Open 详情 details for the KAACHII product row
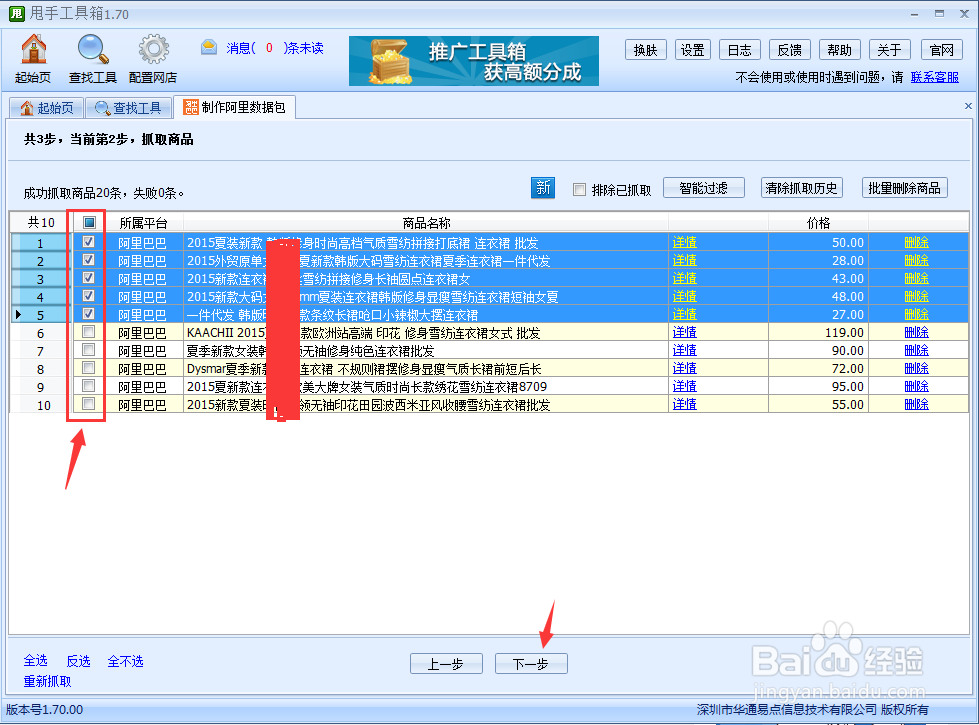Image resolution: width=979 pixels, height=725 pixels. pyautogui.click(x=684, y=332)
